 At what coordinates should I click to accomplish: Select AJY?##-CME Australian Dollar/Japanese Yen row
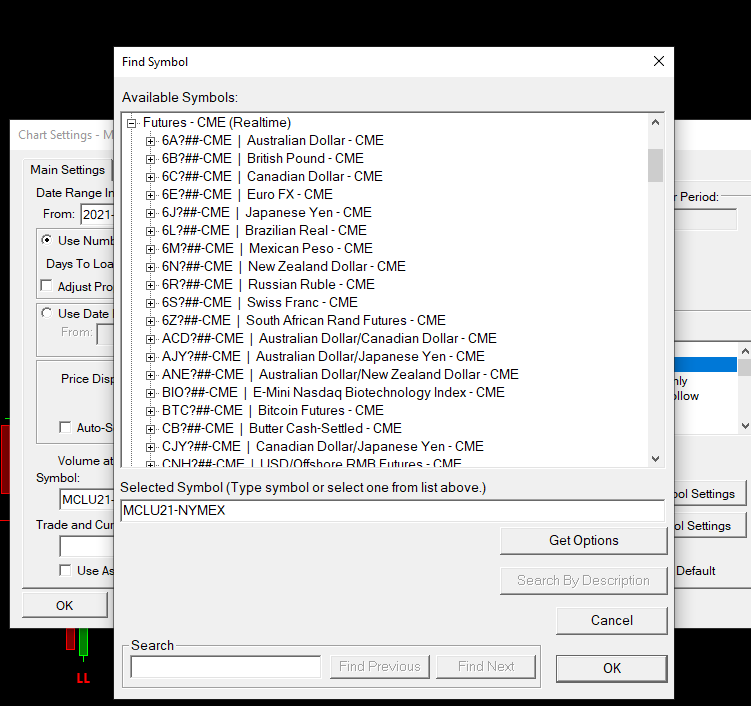point(323,356)
